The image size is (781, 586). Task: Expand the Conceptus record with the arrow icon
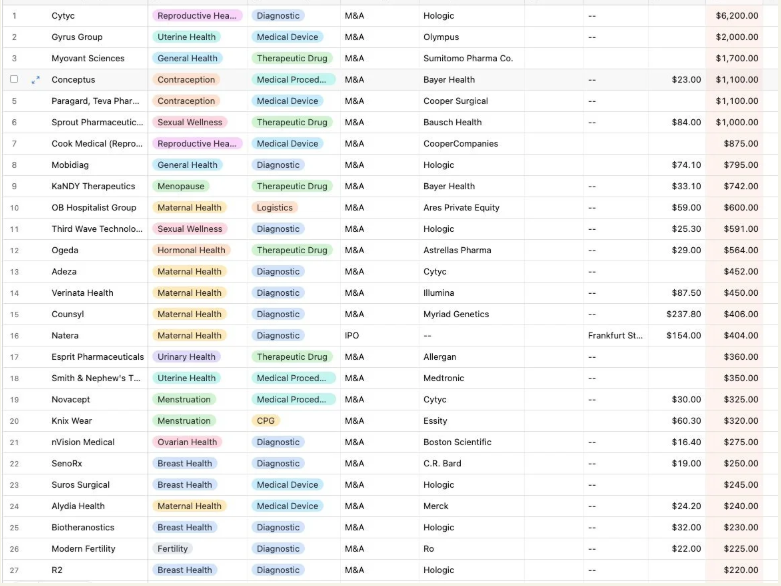point(35,80)
